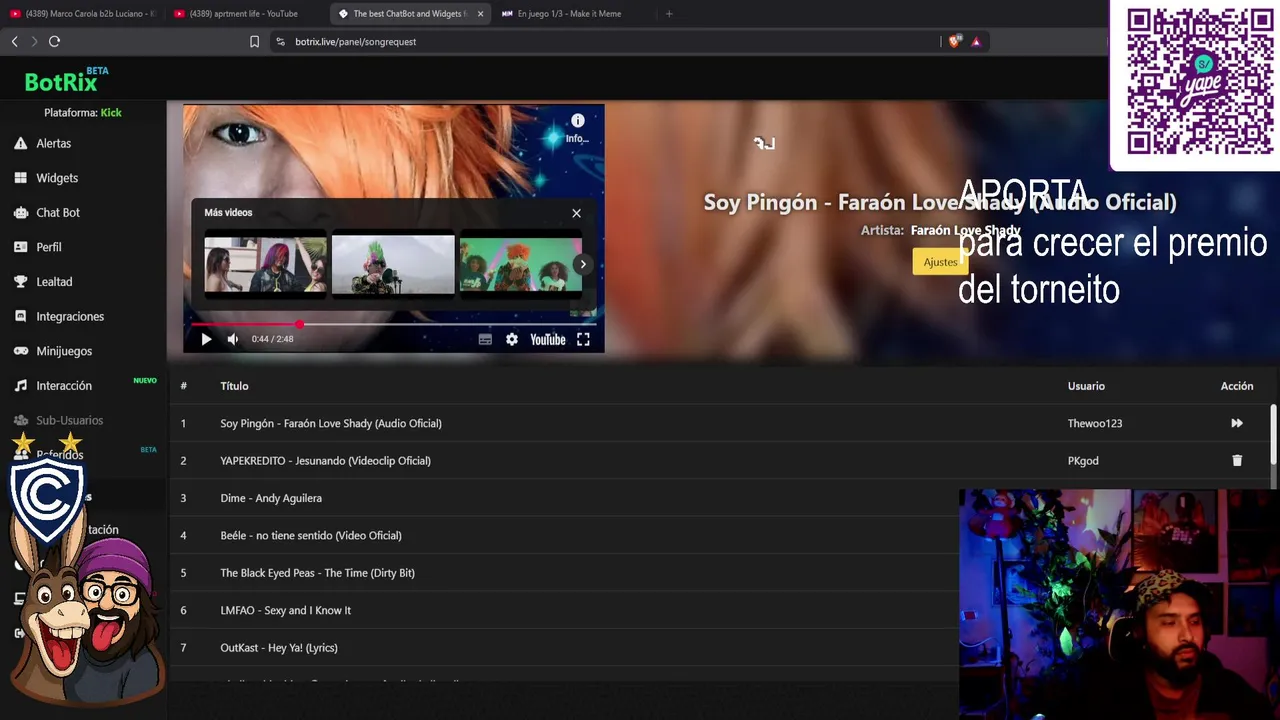Click user name PKgod
The width and height of the screenshot is (1280, 720).
(1083, 461)
